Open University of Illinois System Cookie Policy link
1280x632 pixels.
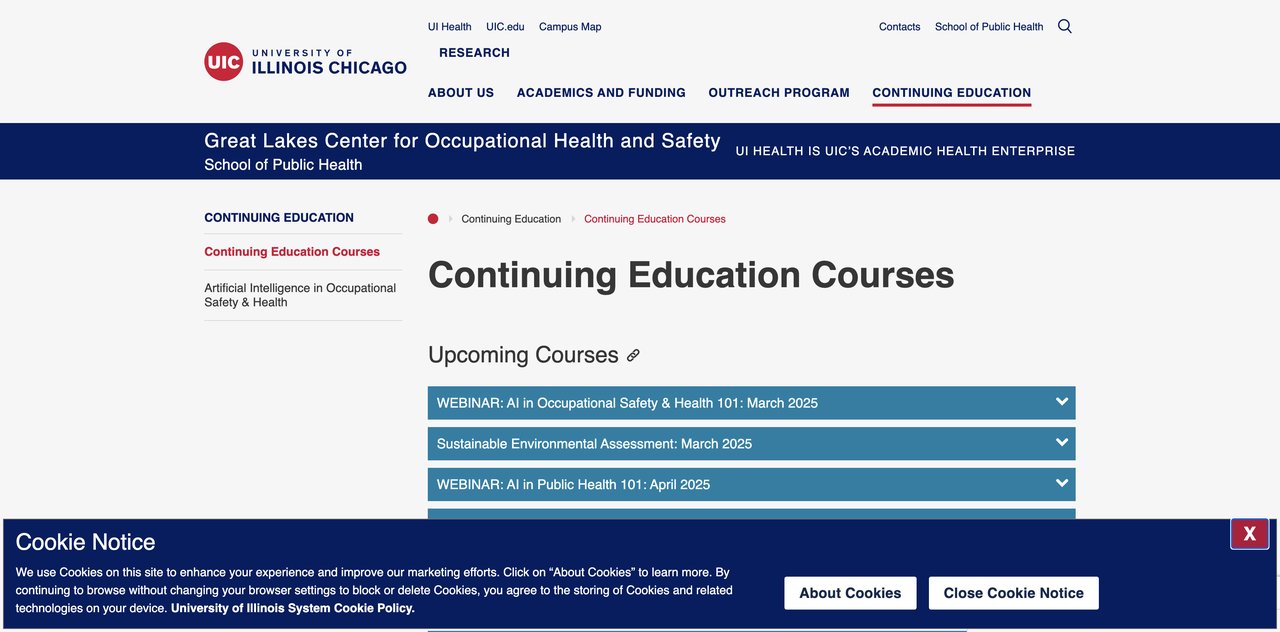click(293, 608)
